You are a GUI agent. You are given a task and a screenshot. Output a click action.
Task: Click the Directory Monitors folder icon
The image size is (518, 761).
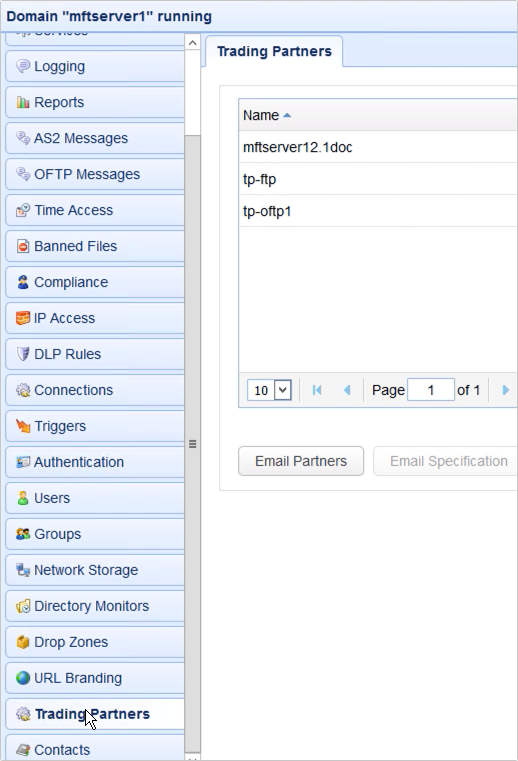(23, 606)
